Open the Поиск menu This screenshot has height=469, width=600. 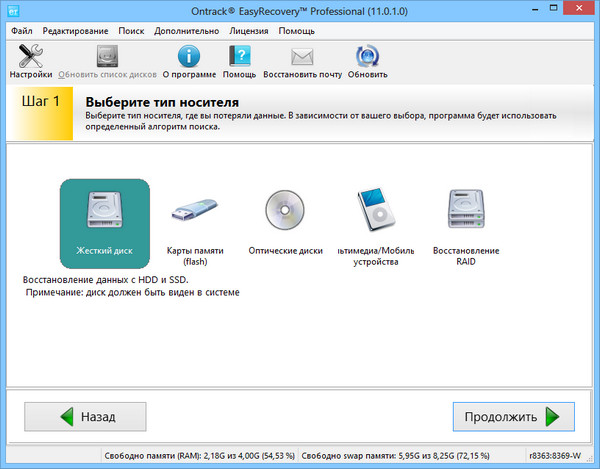(131, 31)
